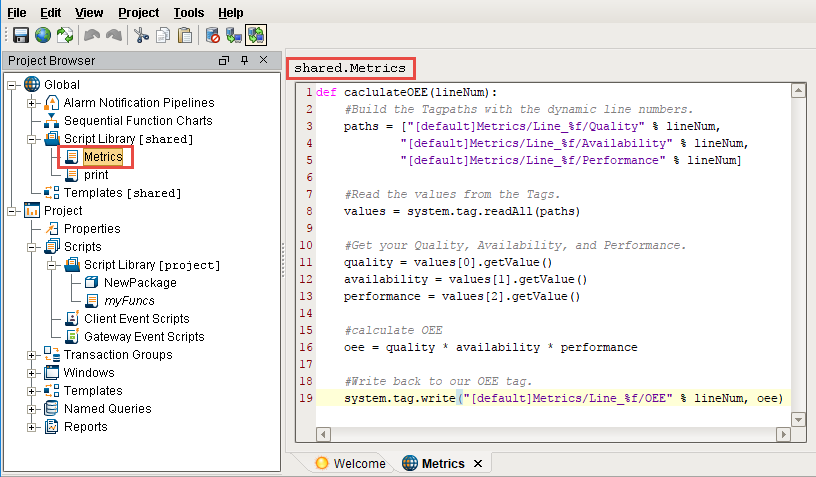The width and height of the screenshot is (816, 477).
Task: Click the Cut scissors toolbar icon
Action: point(141,35)
